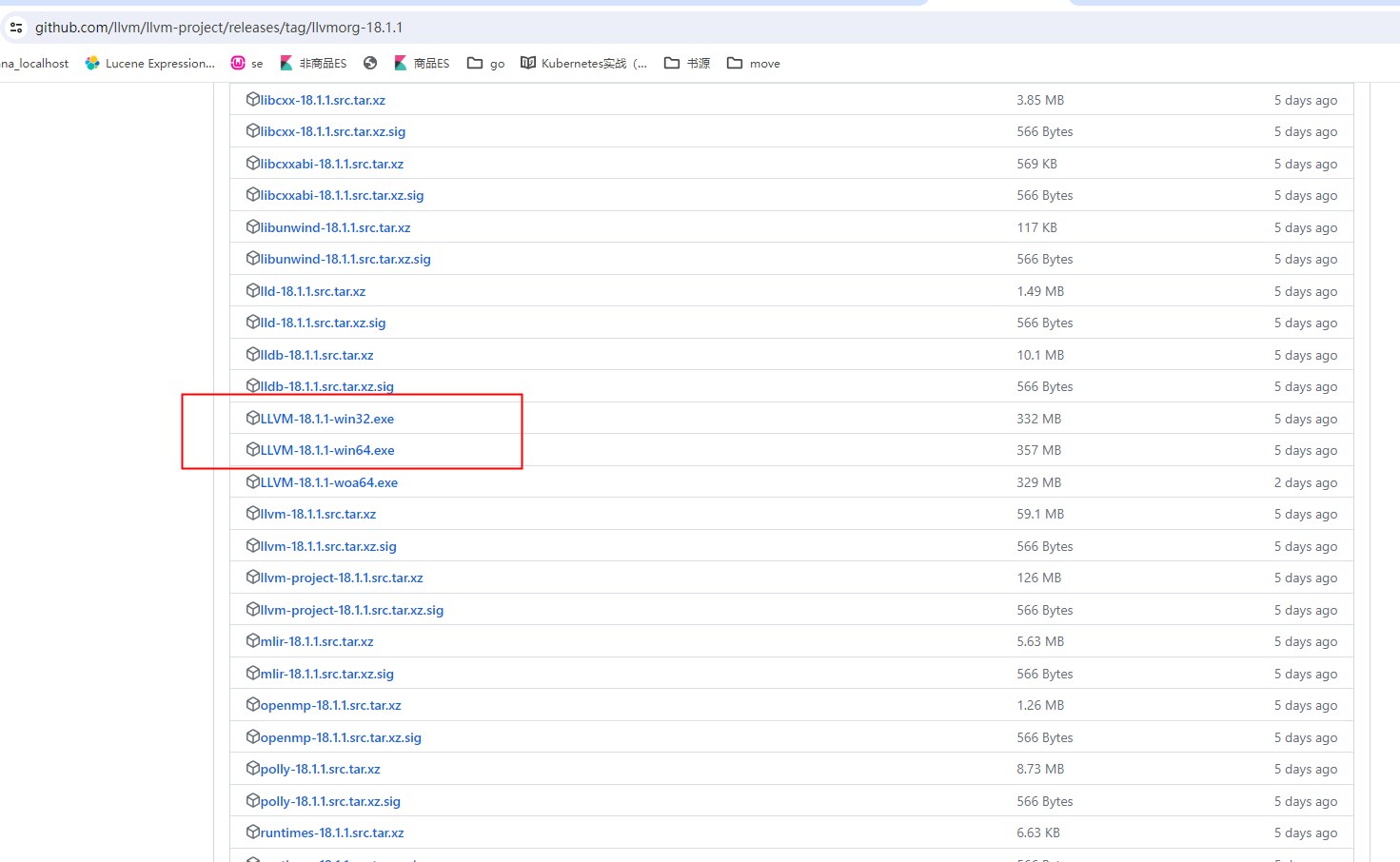Download llvm-18.1.1.src.tar.xz.sig
Viewport: 1400px width, 862px height.
pos(328,546)
